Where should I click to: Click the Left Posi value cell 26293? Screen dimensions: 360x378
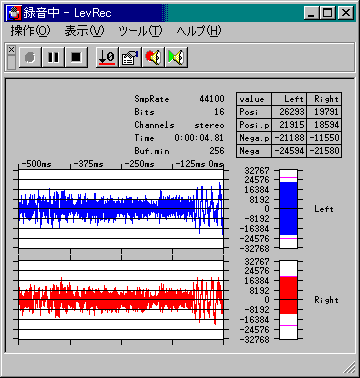289,112
